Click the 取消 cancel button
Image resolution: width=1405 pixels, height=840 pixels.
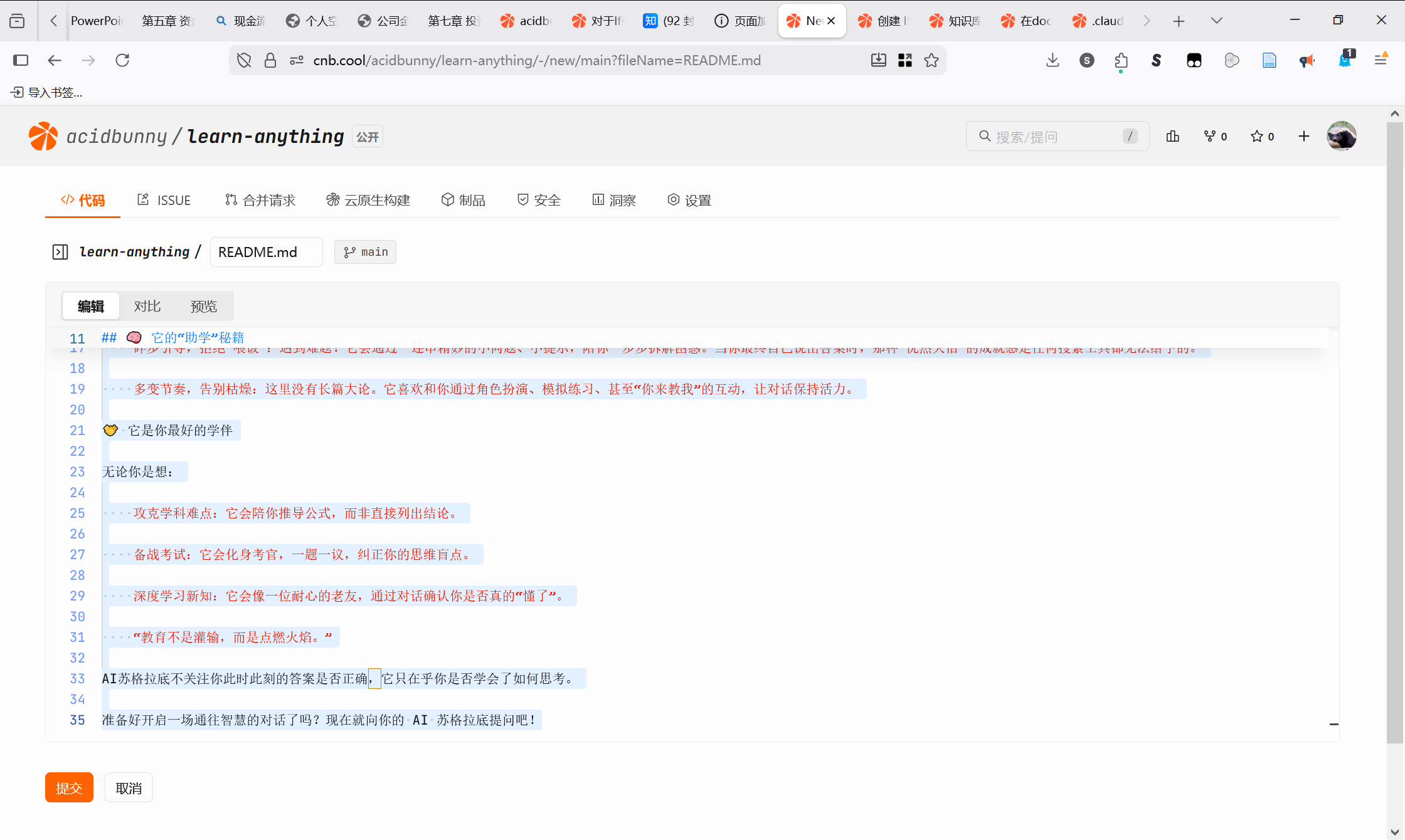click(x=129, y=787)
